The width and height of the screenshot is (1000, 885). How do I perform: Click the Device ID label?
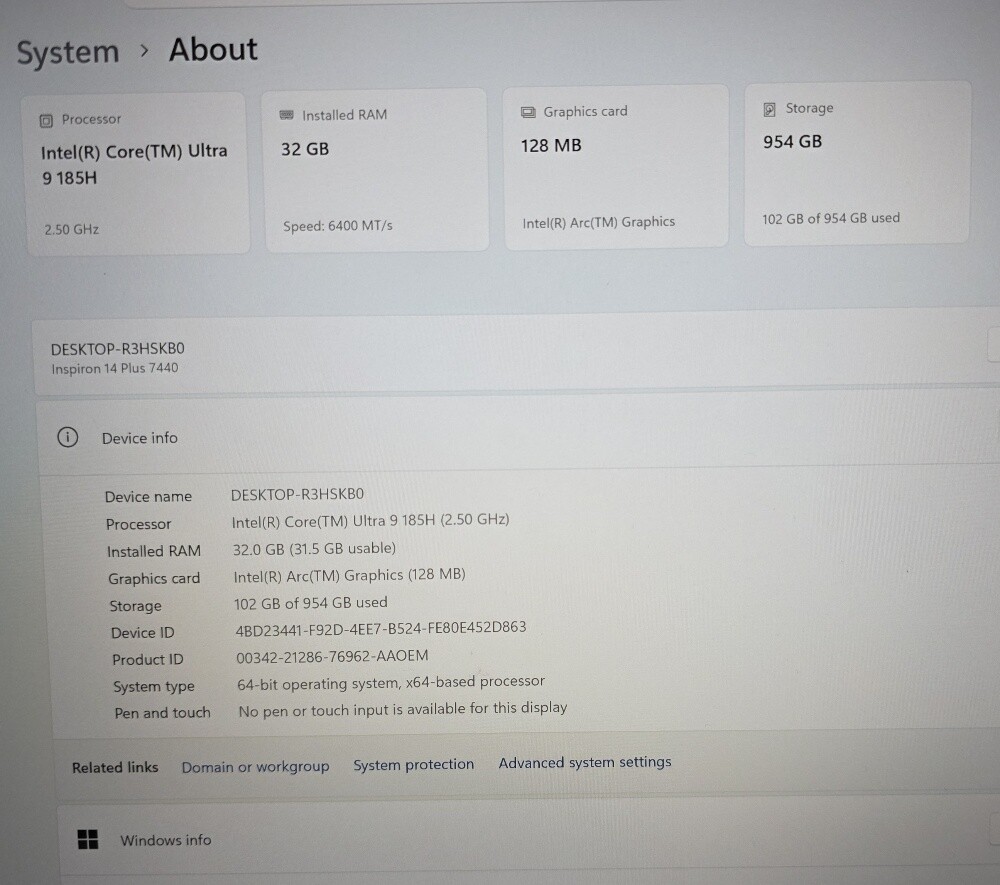point(142,633)
